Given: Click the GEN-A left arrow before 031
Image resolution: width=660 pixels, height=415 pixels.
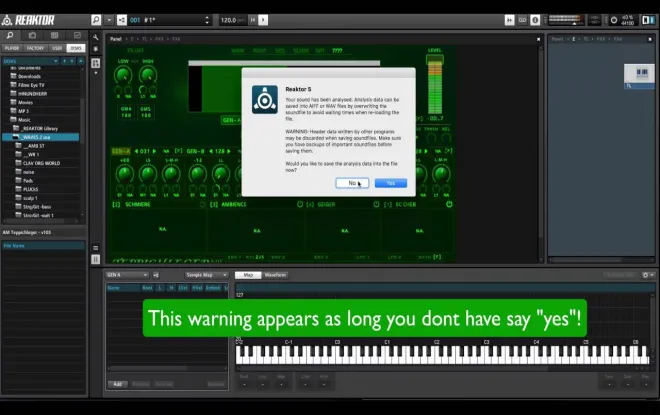Looking at the screenshot, I should tap(136, 151).
